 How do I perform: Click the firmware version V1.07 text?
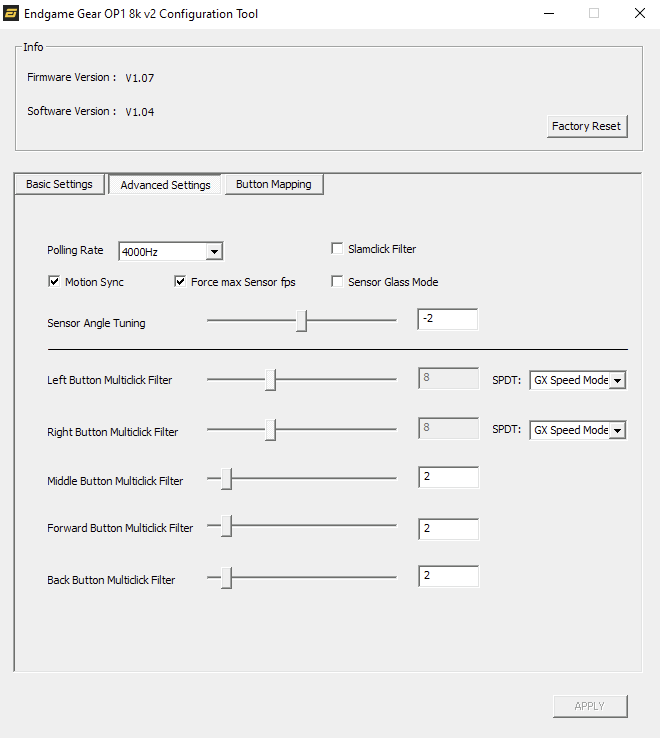click(140, 78)
